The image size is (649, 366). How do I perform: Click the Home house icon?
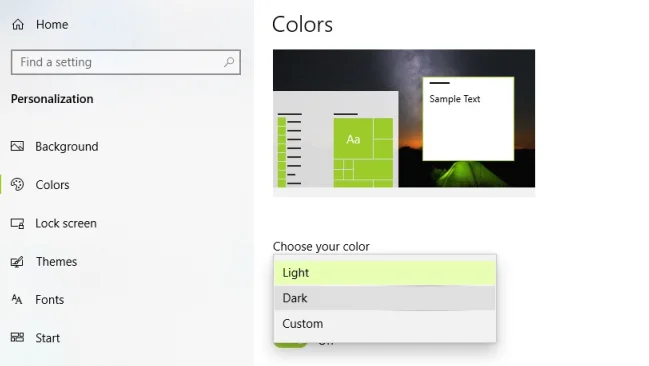pos(18,24)
